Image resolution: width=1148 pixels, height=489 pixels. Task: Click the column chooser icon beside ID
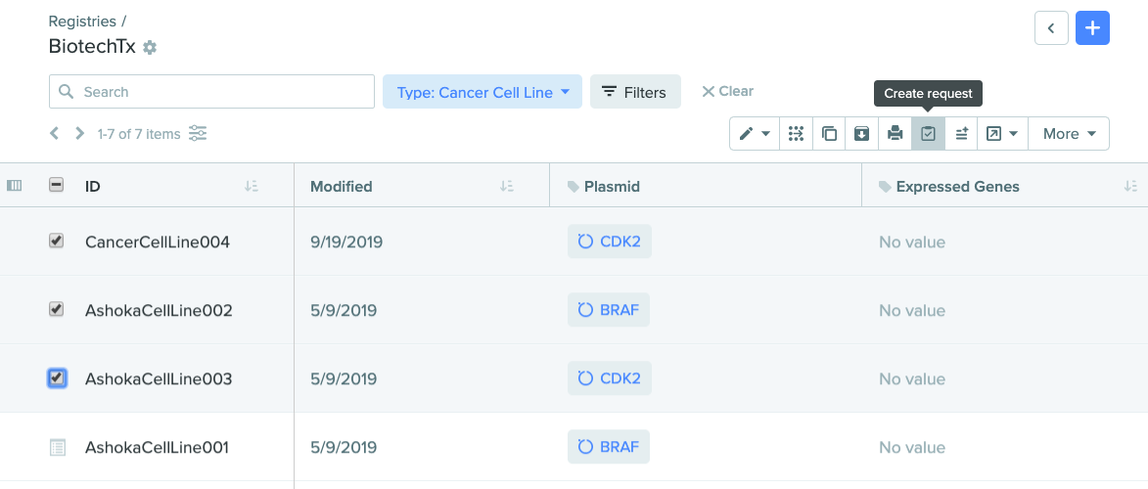(14, 186)
